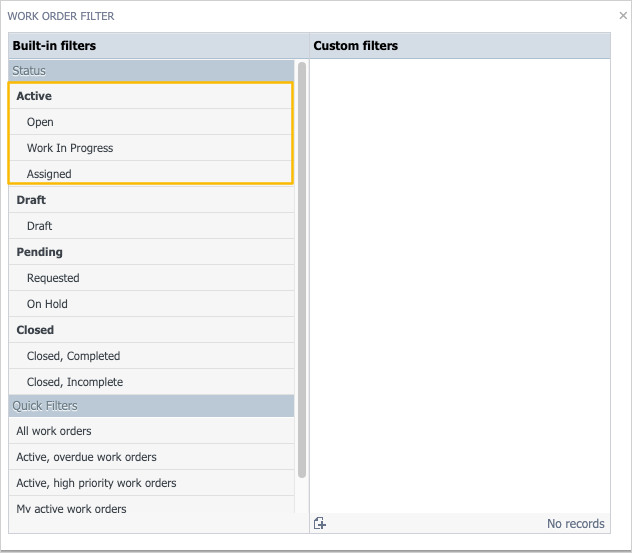Choose the Closed, Completed filter

[x=73, y=356]
